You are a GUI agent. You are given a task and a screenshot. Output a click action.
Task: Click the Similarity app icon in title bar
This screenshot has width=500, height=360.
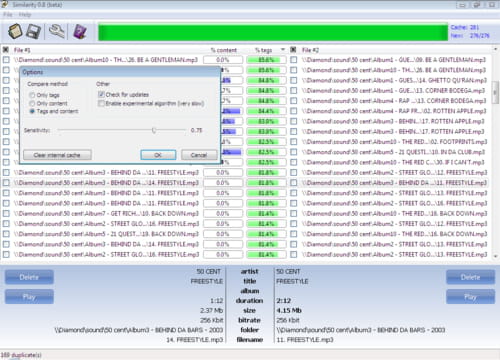point(5,4)
